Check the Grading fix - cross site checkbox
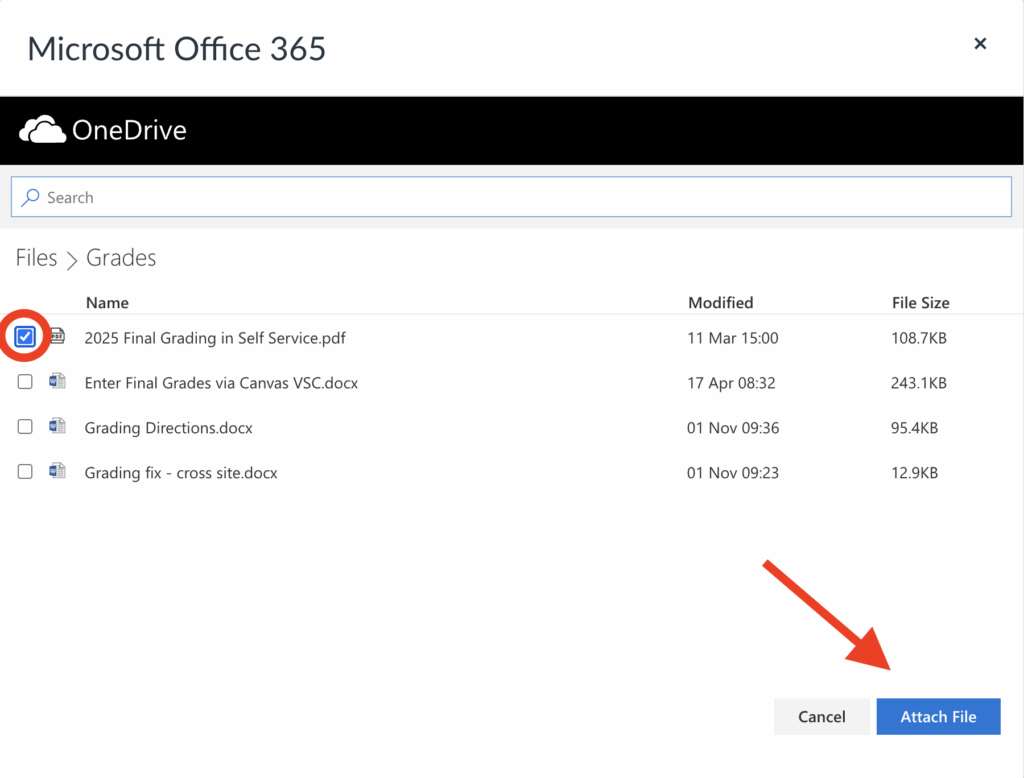 (24, 472)
